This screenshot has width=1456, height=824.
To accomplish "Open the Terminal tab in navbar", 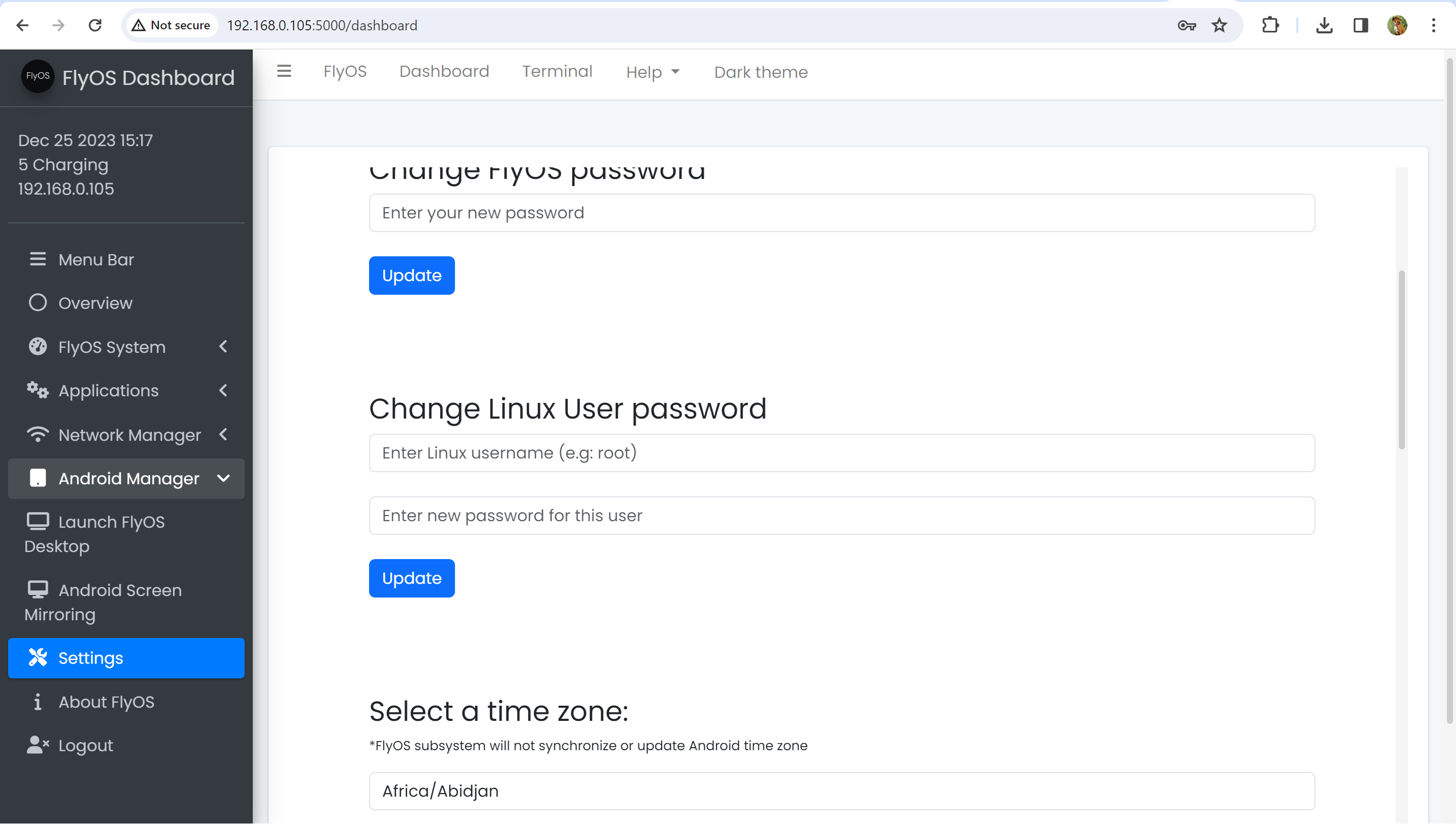I will pos(557,71).
